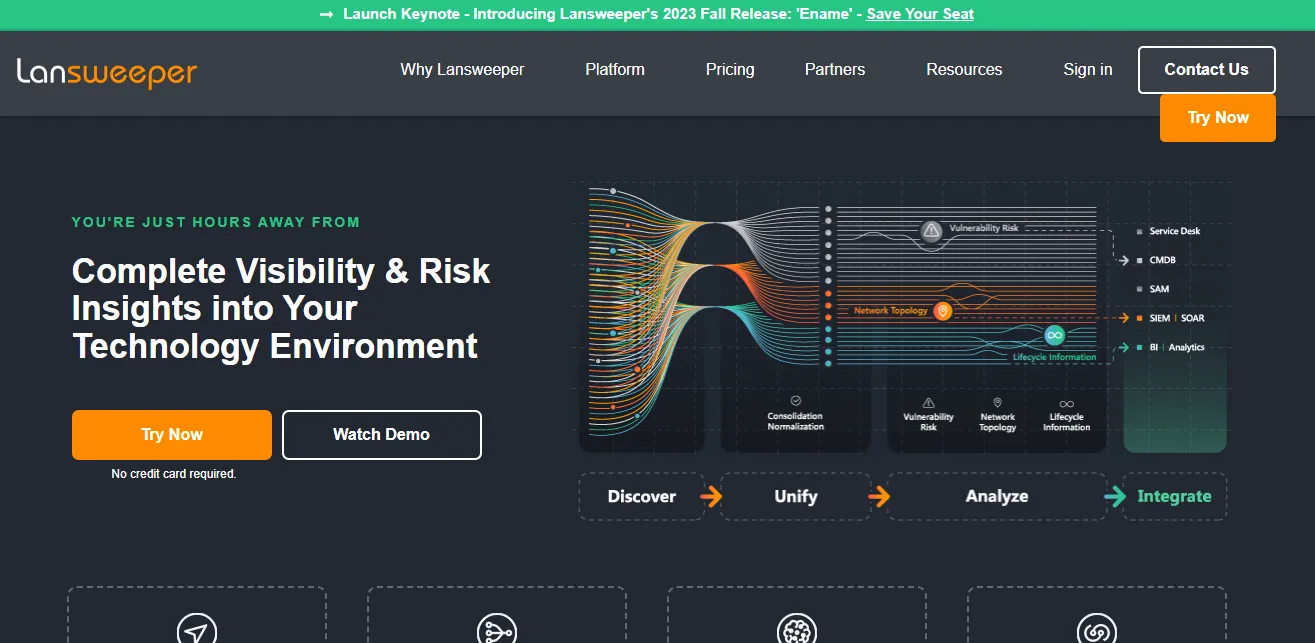The image size is (1315, 643).
Task: Click the Vulnerability Risk warning triangle in the diagram
Action: (x=932, y=231)
